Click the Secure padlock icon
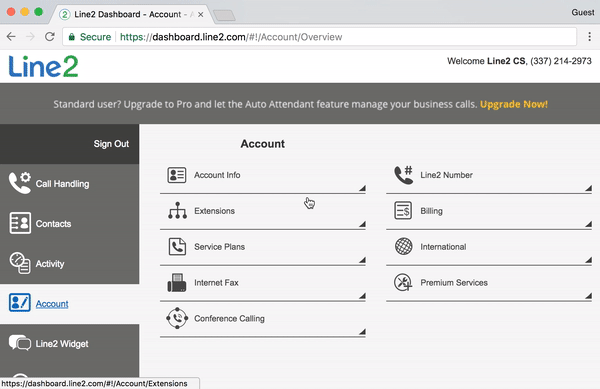 coord(72,37)
